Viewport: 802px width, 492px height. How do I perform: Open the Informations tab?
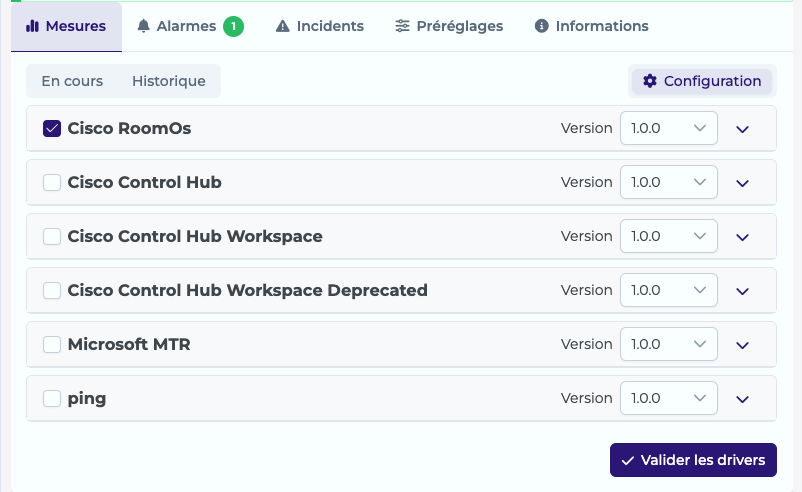(591, 26)
